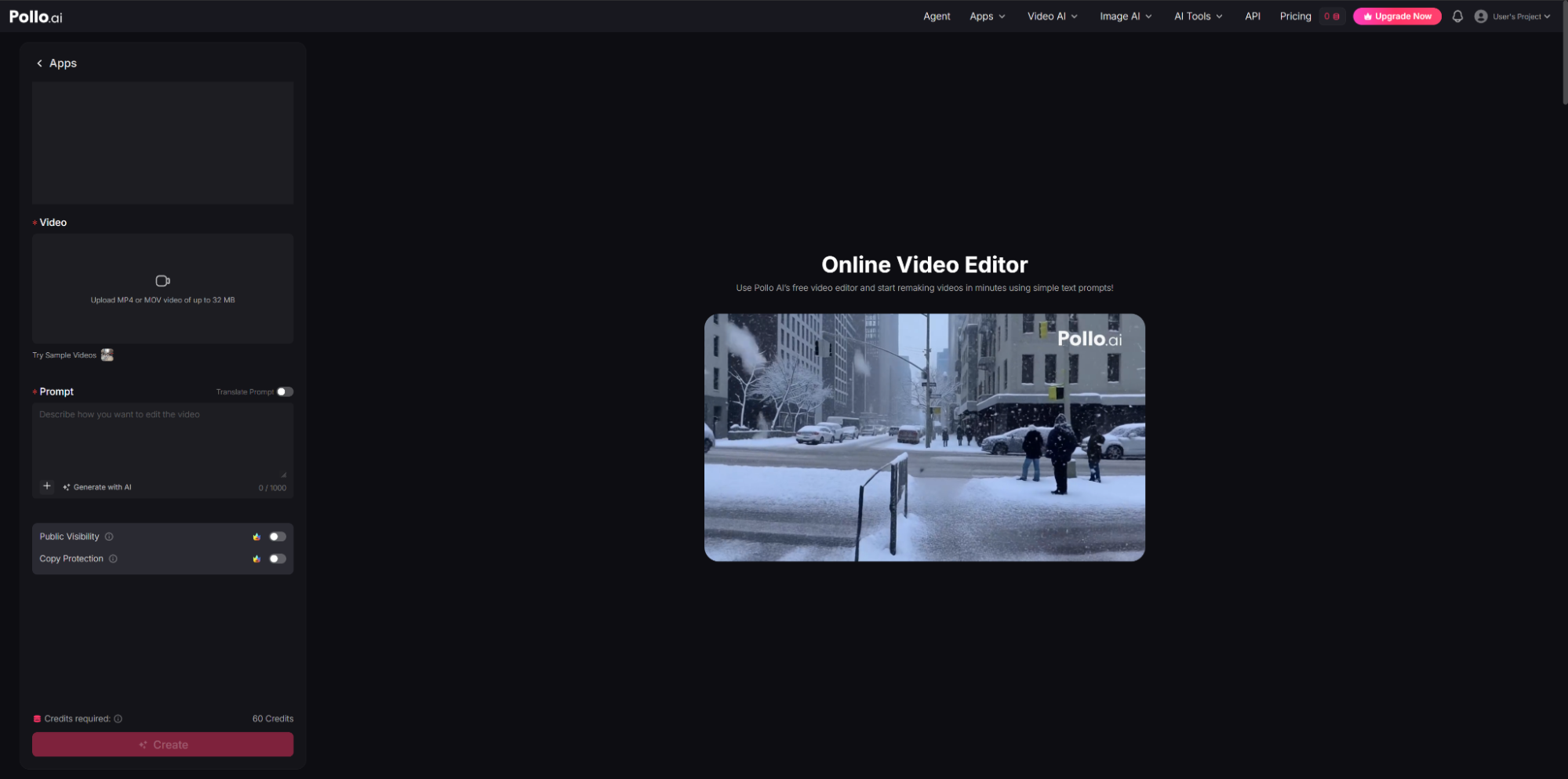Expand the Image AI dropdown
The height and width of the screenshot is (779, 1568).
(1126, 16)
